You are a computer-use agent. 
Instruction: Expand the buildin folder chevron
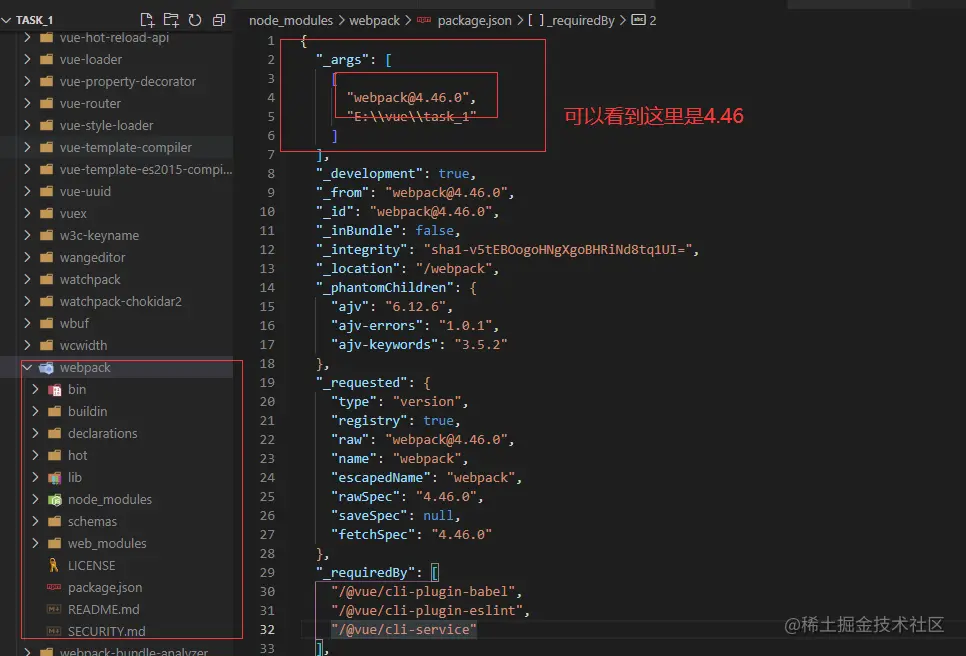click(35, 411)
